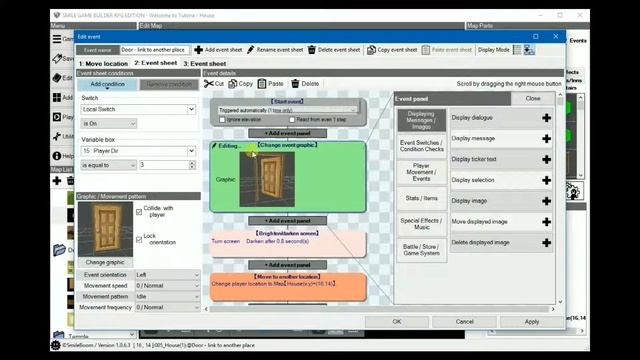The image size is (640, 360).
Task: Click the Paste event sheet icon
Action: [426, 50]
